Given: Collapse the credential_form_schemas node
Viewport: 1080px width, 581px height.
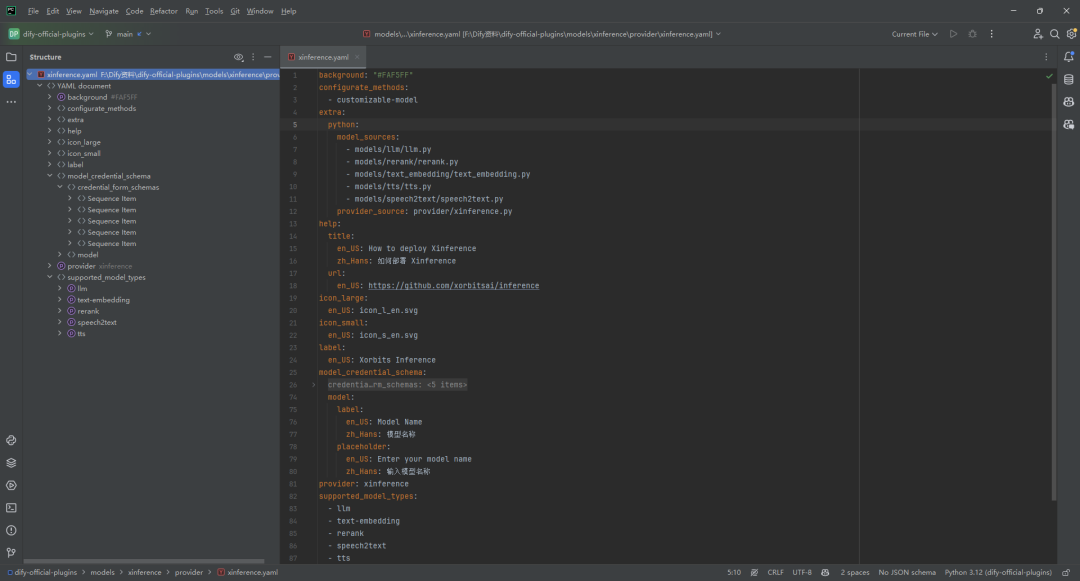Looking at the screenshot, I should [60, 187].
